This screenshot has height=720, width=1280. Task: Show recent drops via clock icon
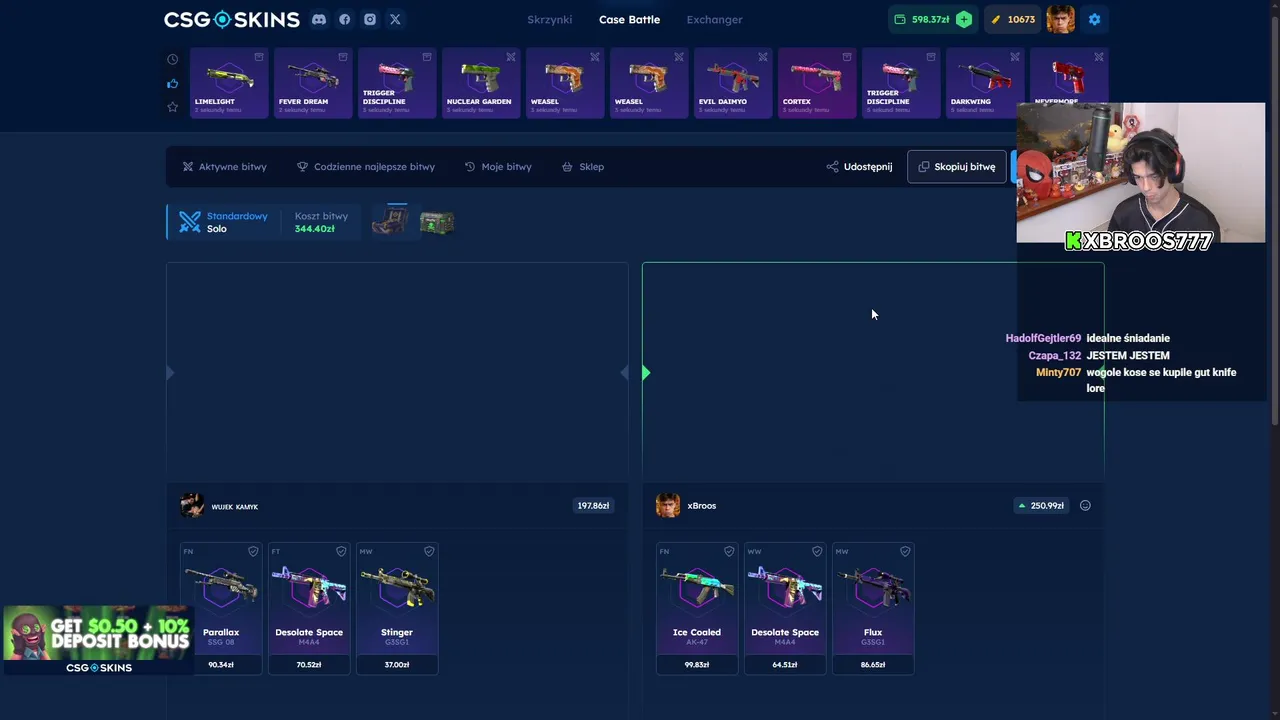click(172, 59)
